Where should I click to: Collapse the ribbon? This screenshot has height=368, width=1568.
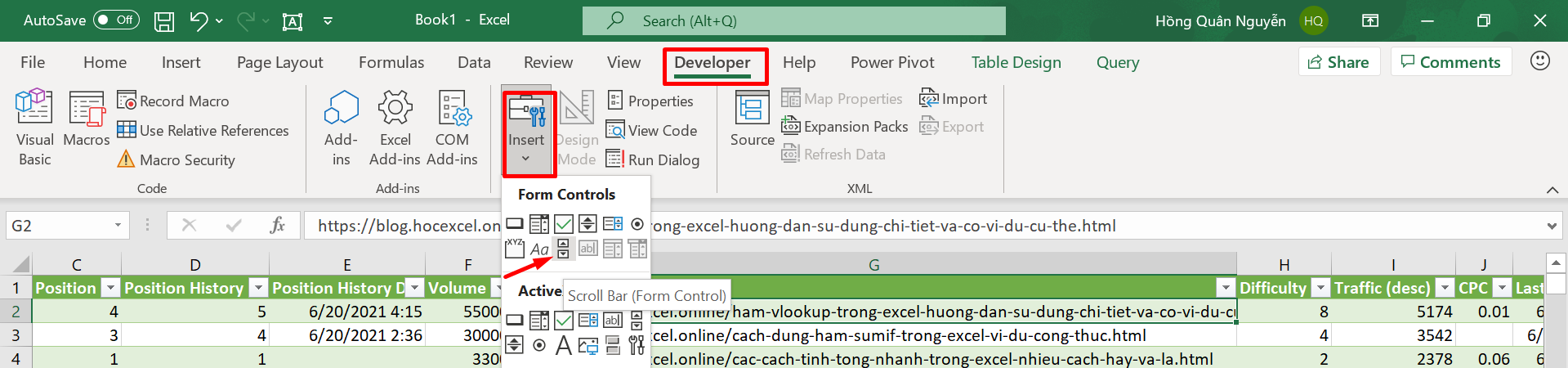pos(1552,190)
